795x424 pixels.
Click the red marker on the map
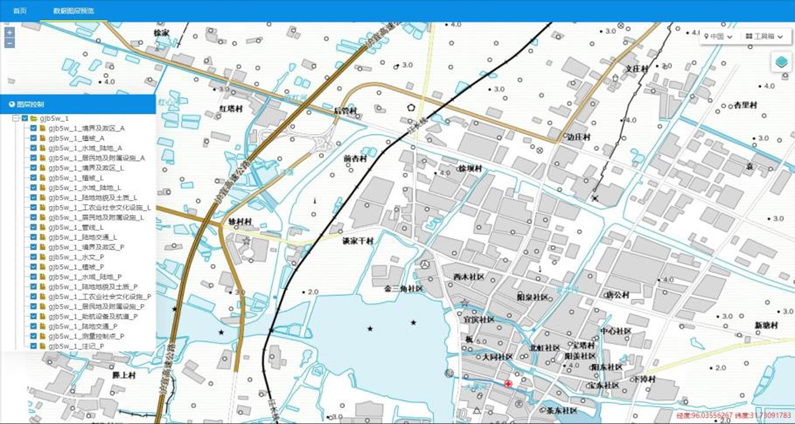(508, 383)
